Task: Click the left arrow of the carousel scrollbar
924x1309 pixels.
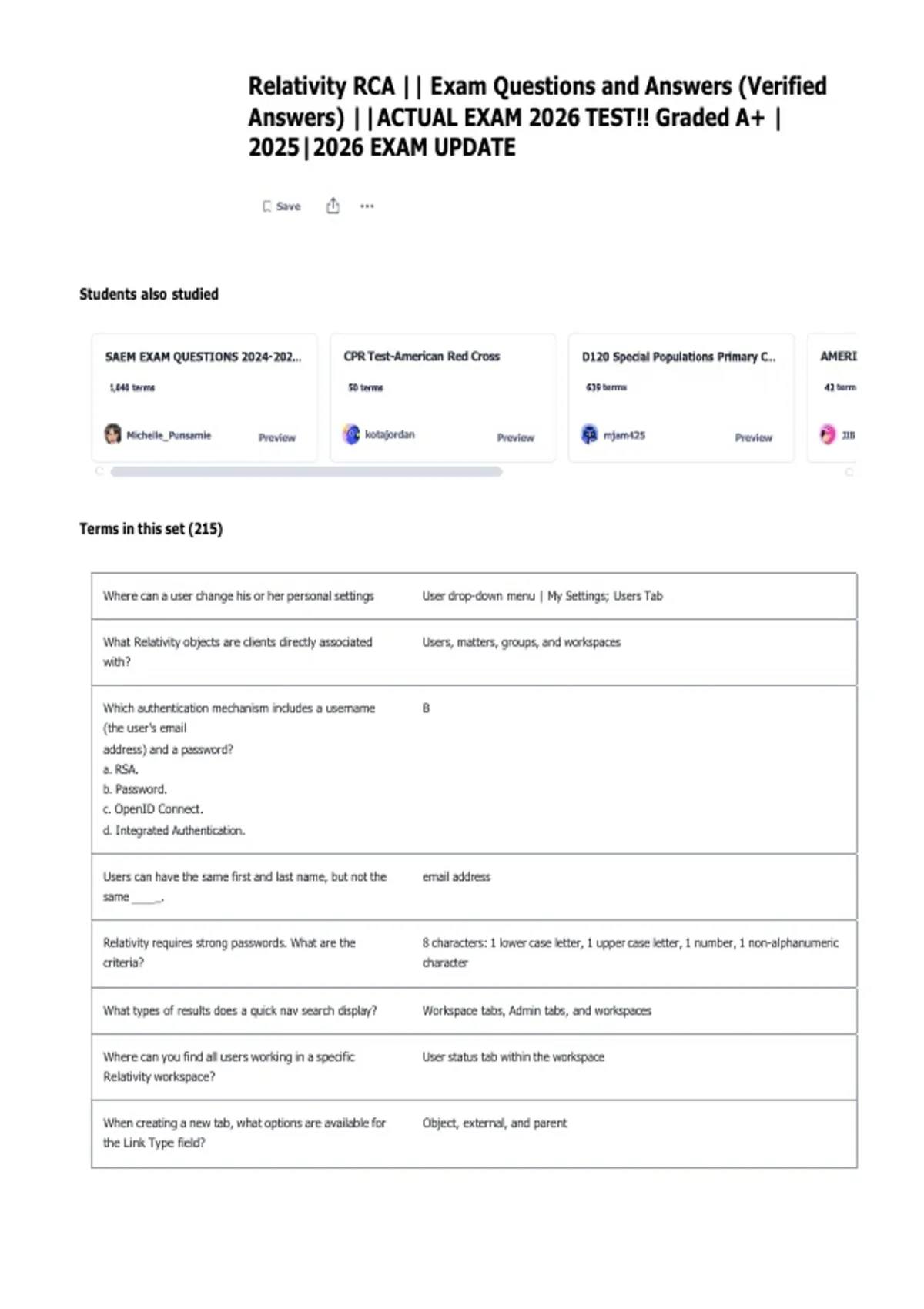Action: point(99,471)
